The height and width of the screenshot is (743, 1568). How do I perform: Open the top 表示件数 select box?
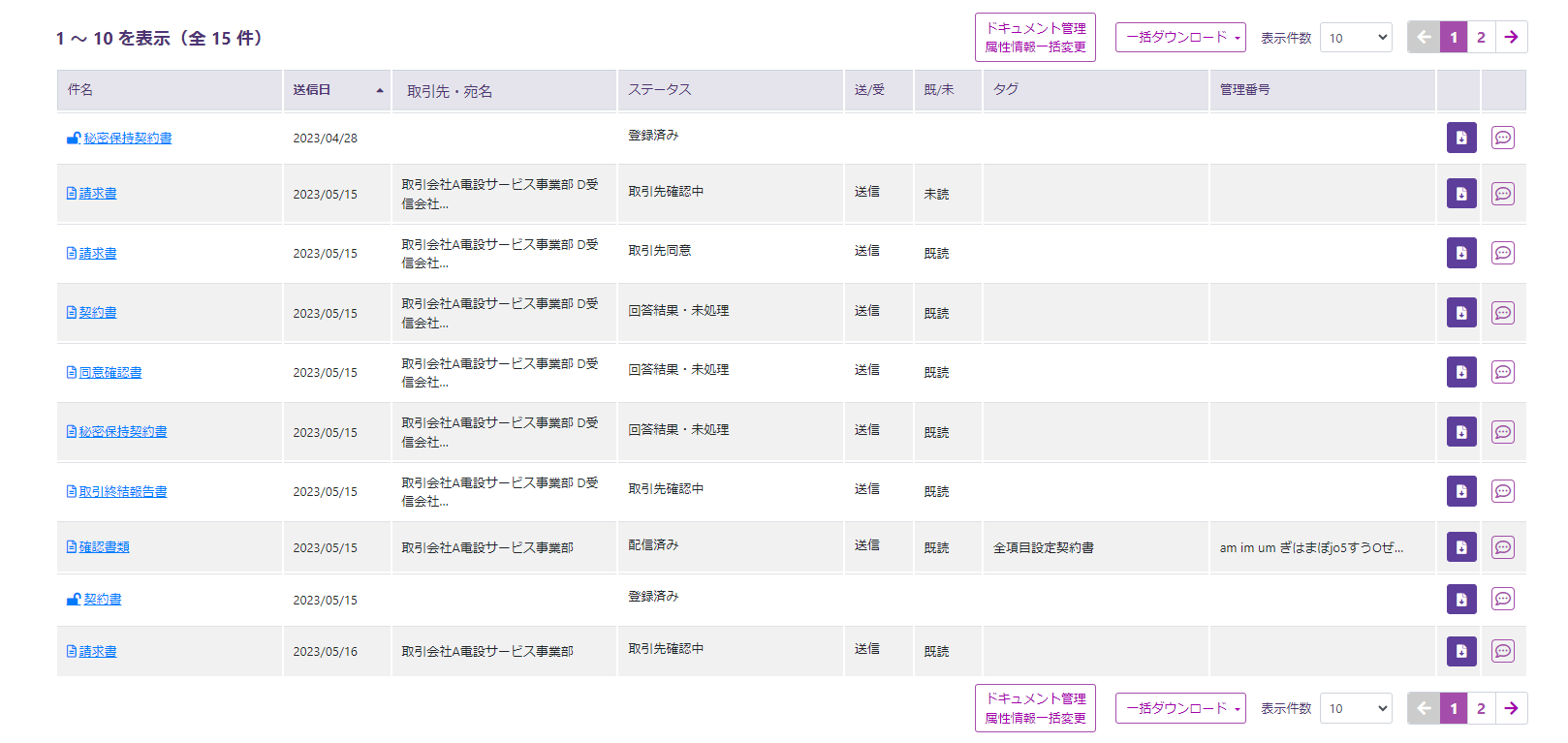[1356, 38]
